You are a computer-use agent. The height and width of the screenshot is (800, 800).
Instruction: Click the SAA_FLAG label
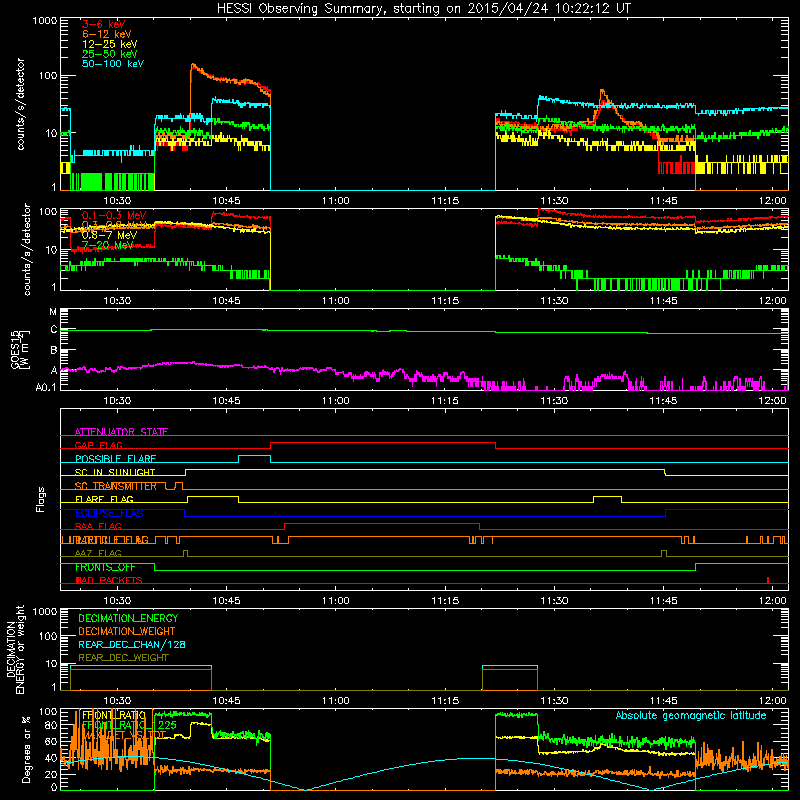pyautogui.click(x=98, y=527)
